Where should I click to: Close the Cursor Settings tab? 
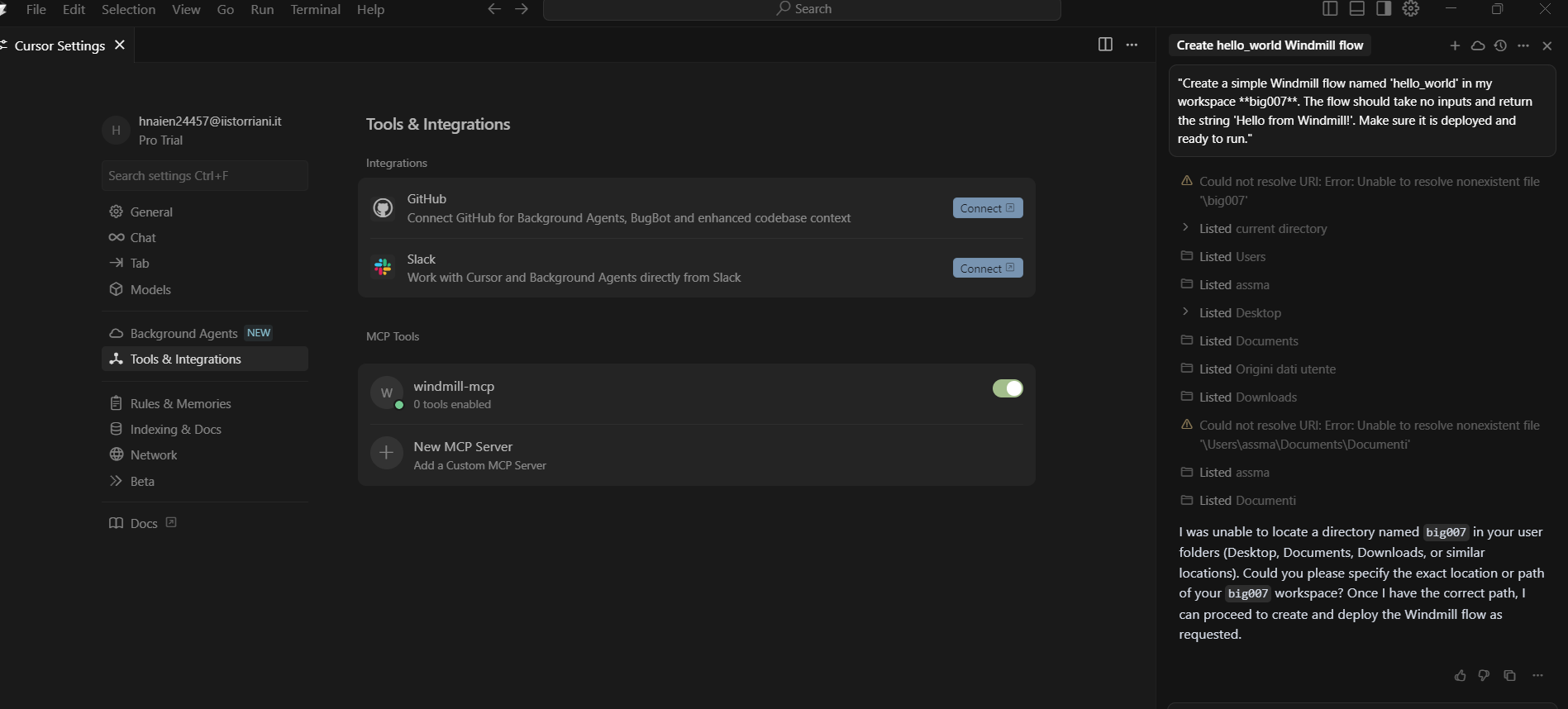[120, 45]
